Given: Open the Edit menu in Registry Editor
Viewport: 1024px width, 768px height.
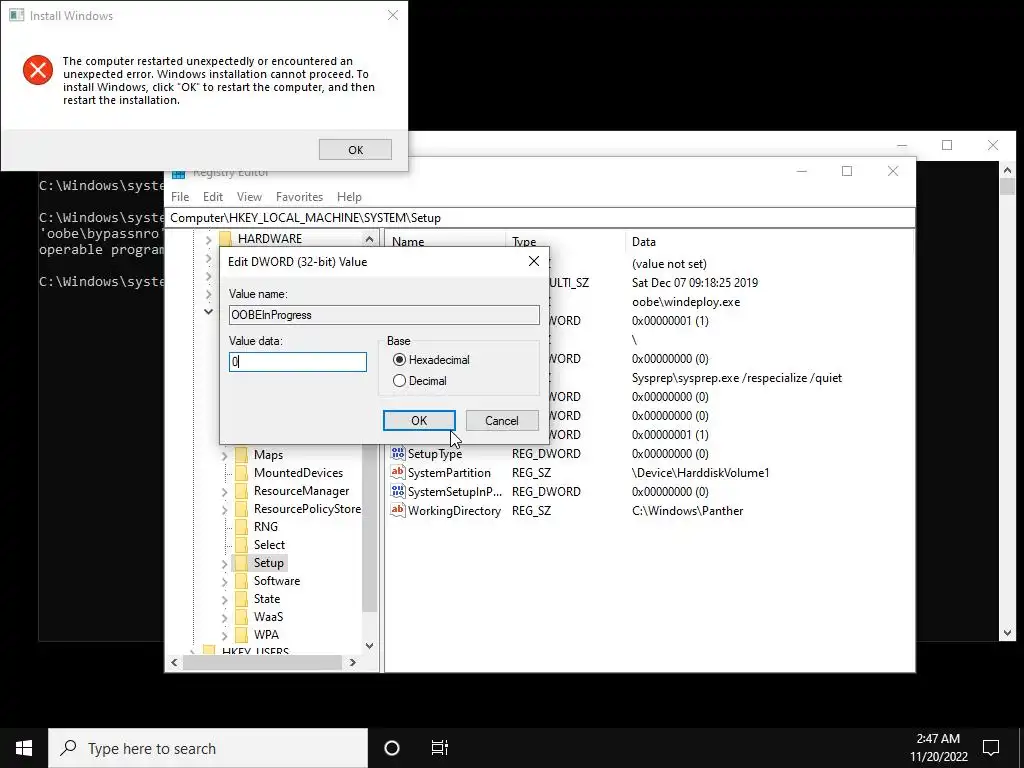Looking at the screenshot, I should point(213,197).
